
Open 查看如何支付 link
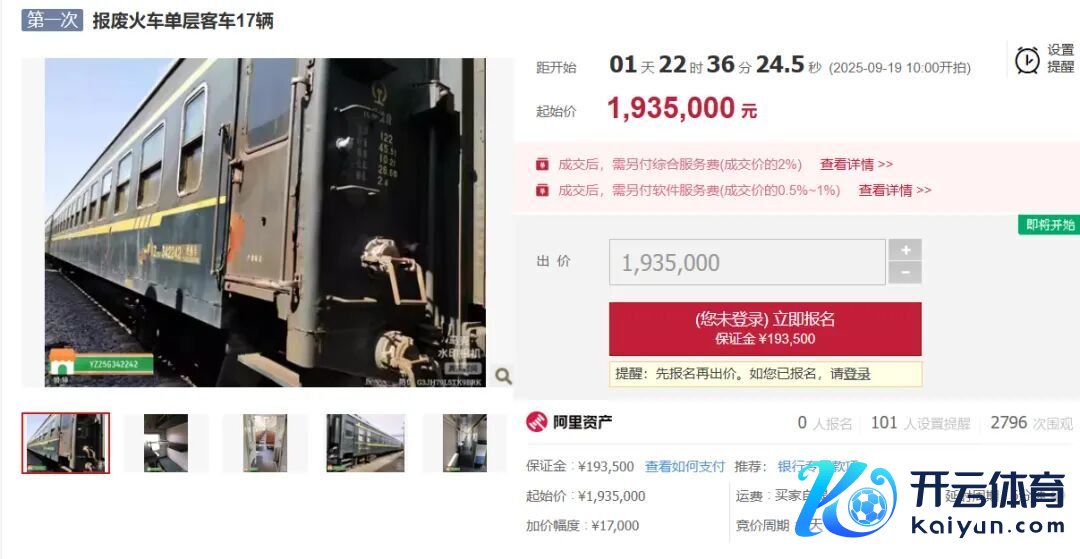pyautogui.click(x=685, y=466)
